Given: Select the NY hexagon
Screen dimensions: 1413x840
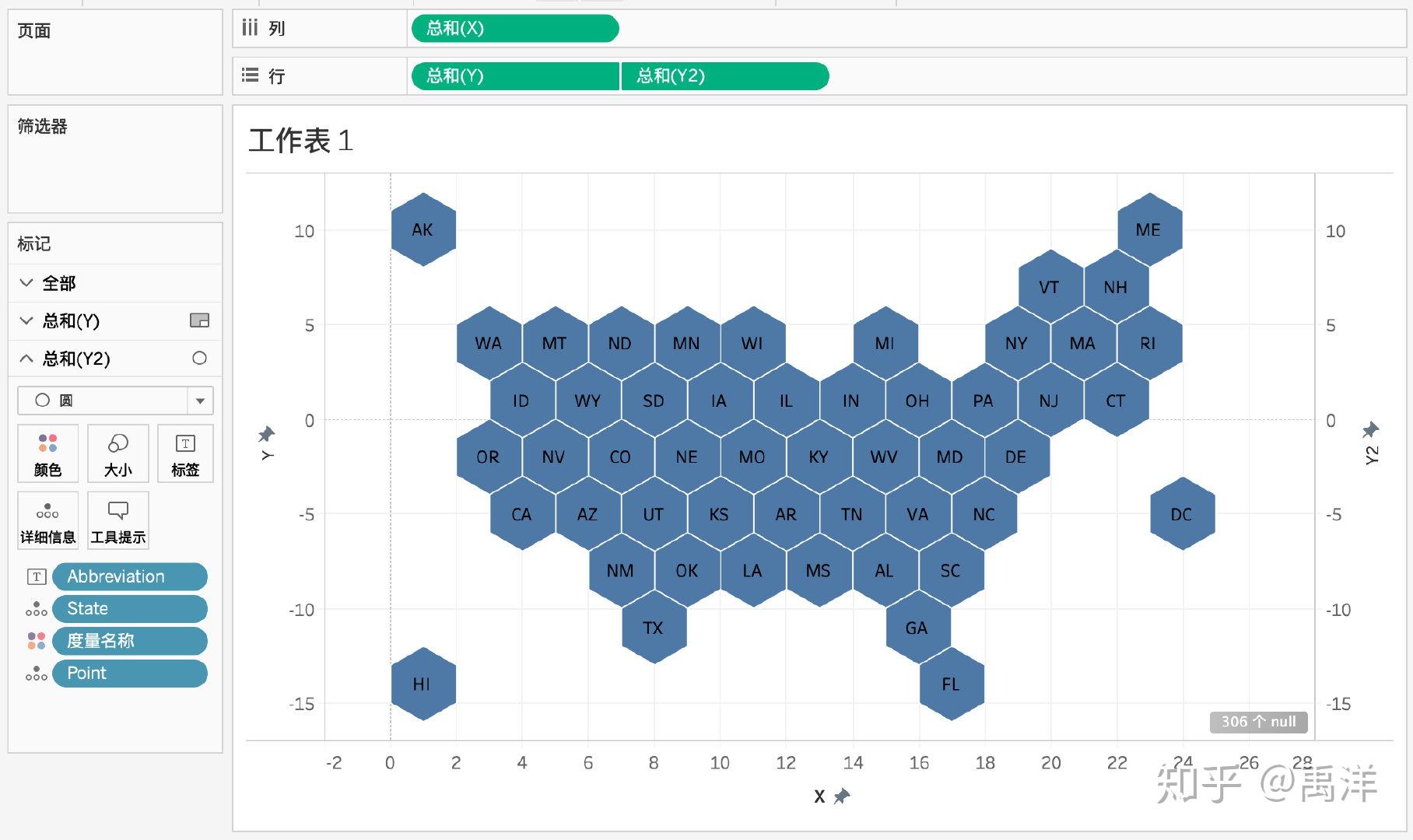Looking at the screenshot, I should pos(1017,343).
